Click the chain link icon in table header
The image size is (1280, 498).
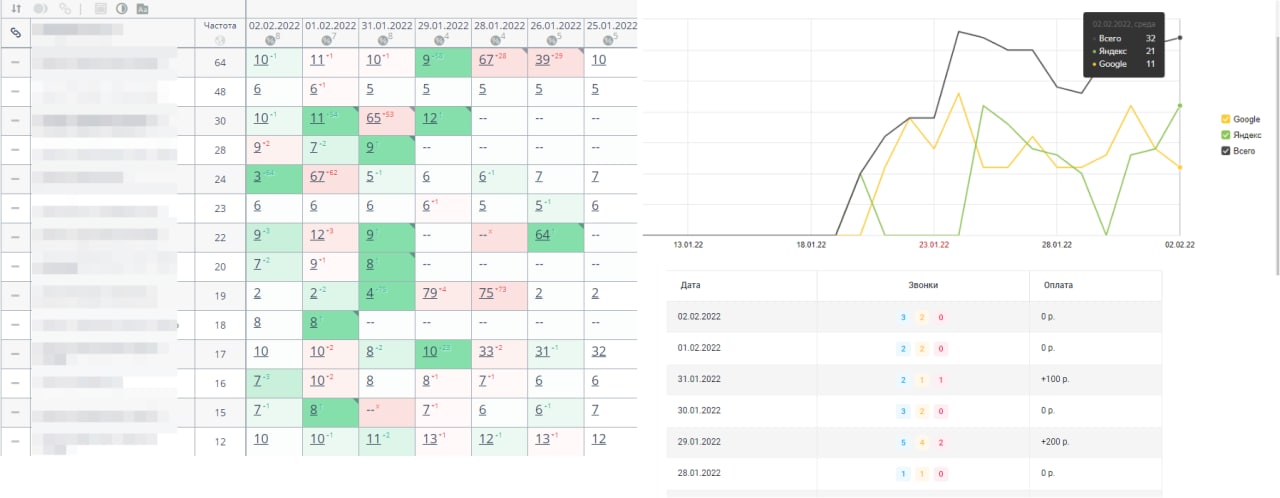pos(15,33)
